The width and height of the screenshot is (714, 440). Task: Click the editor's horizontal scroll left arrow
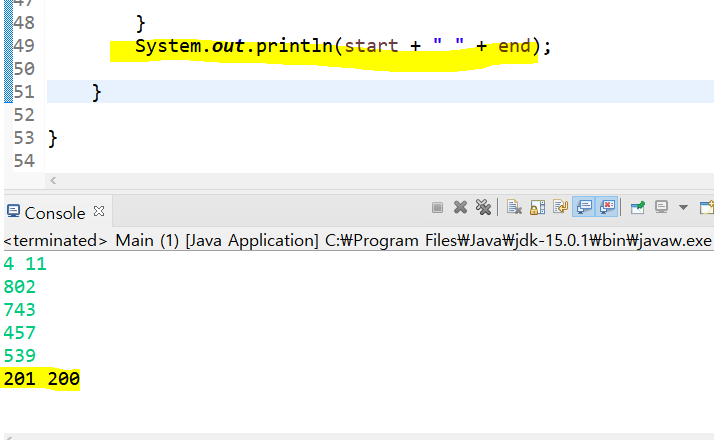click(53, 180)
